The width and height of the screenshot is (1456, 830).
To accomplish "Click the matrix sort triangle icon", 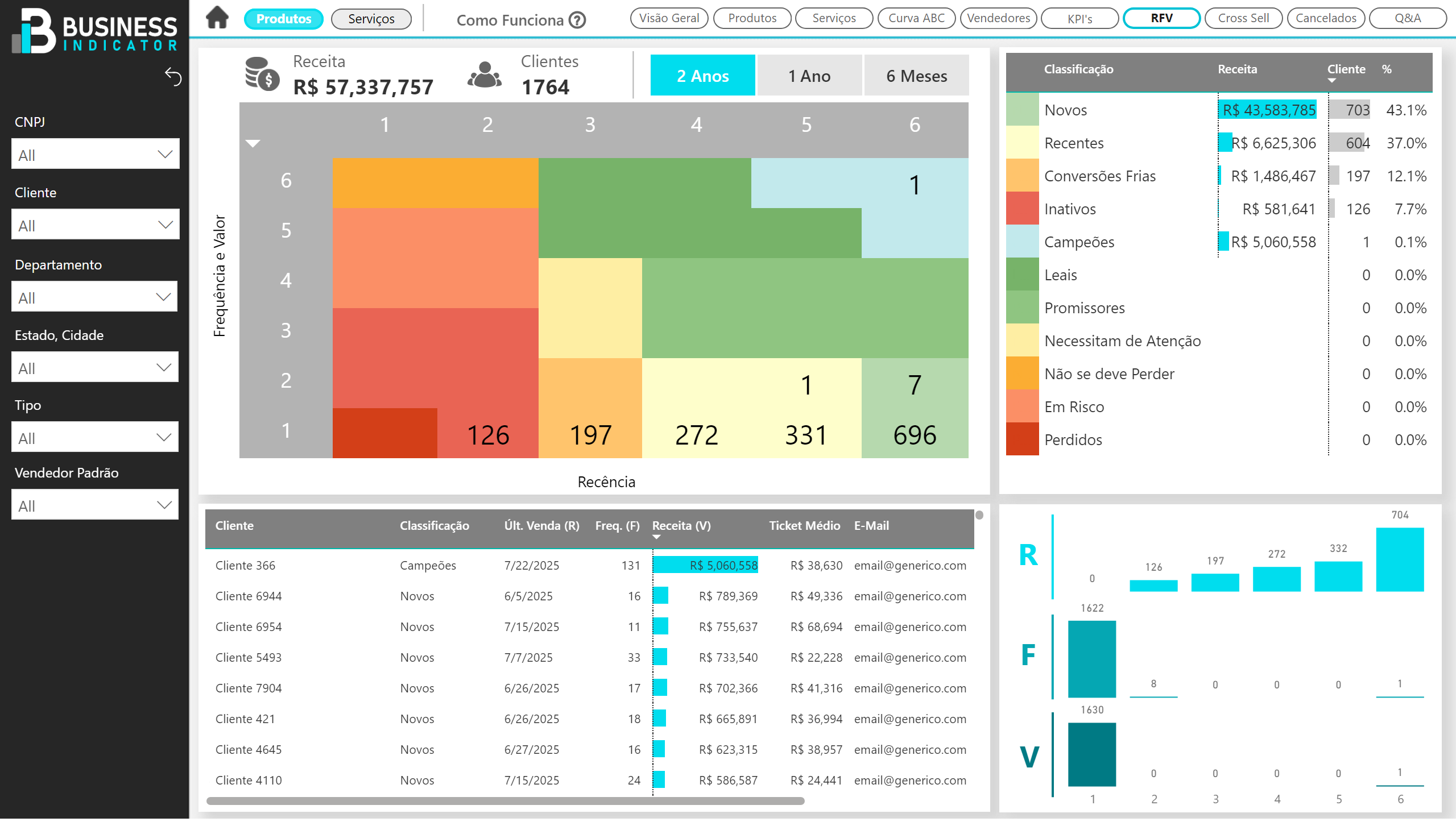I will [253, 144].
